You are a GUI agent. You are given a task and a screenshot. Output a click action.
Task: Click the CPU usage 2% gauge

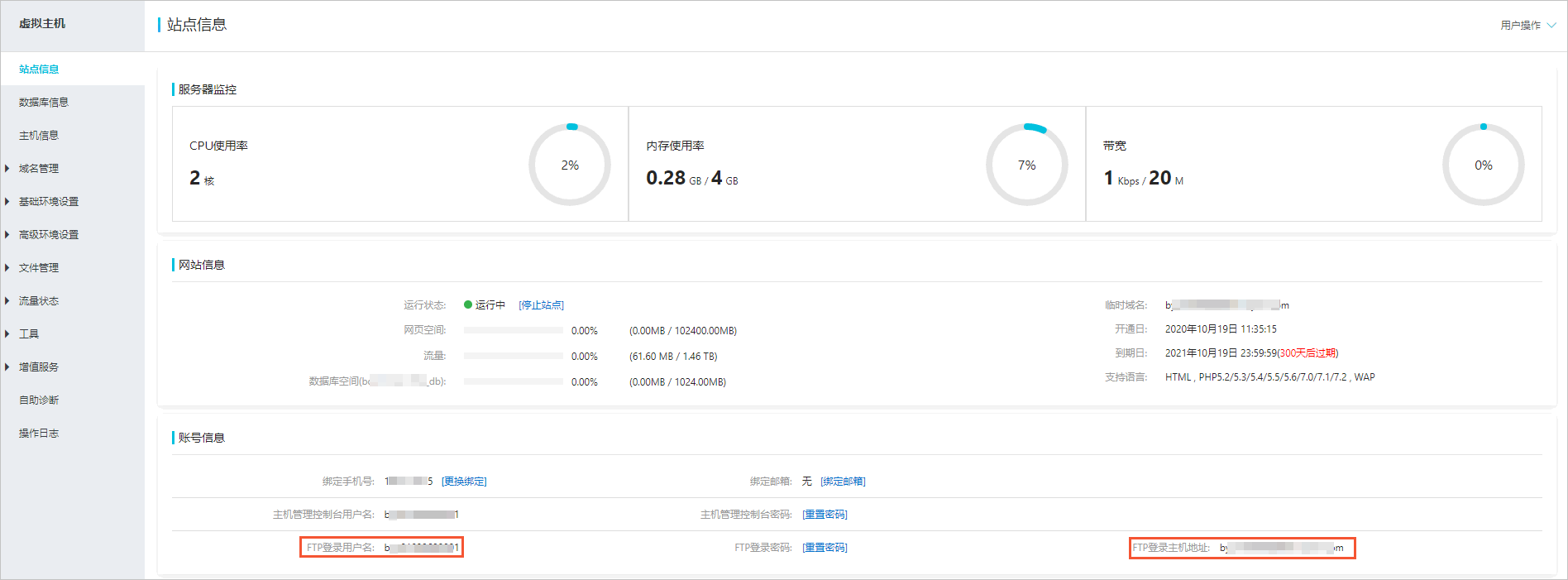click(570, 165)
